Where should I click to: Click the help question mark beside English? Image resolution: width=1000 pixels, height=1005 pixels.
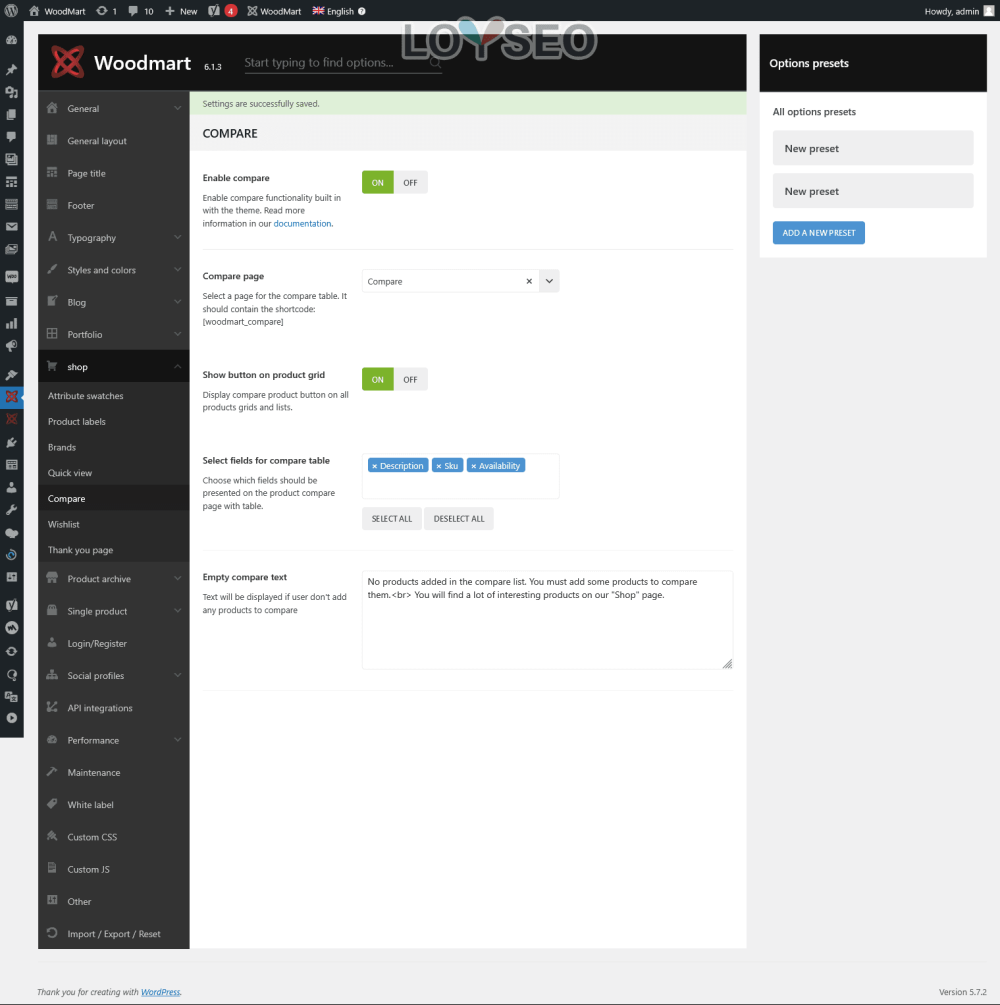[x=362, y=11]
